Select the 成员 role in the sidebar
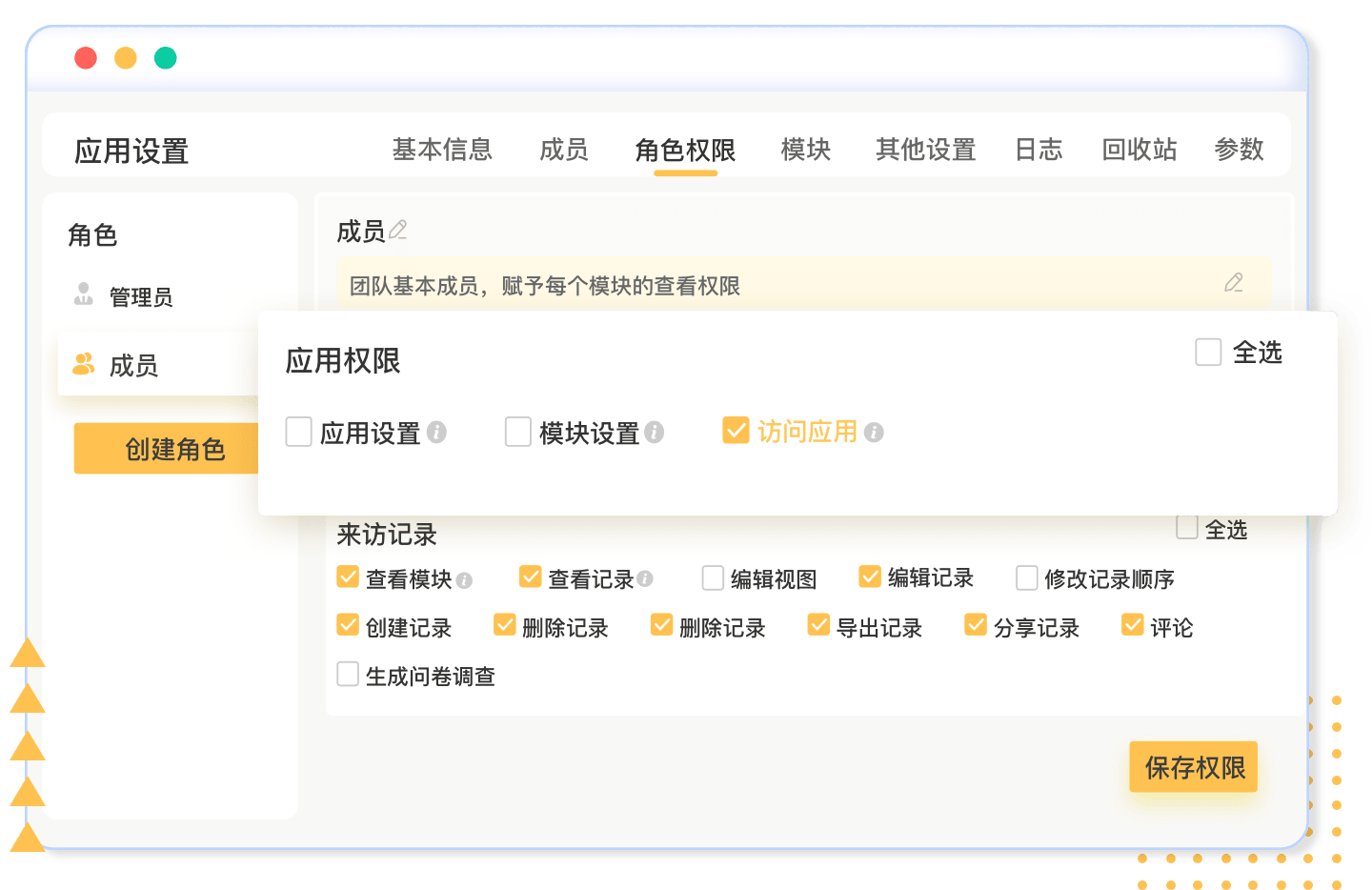 [x=133, y=365]
